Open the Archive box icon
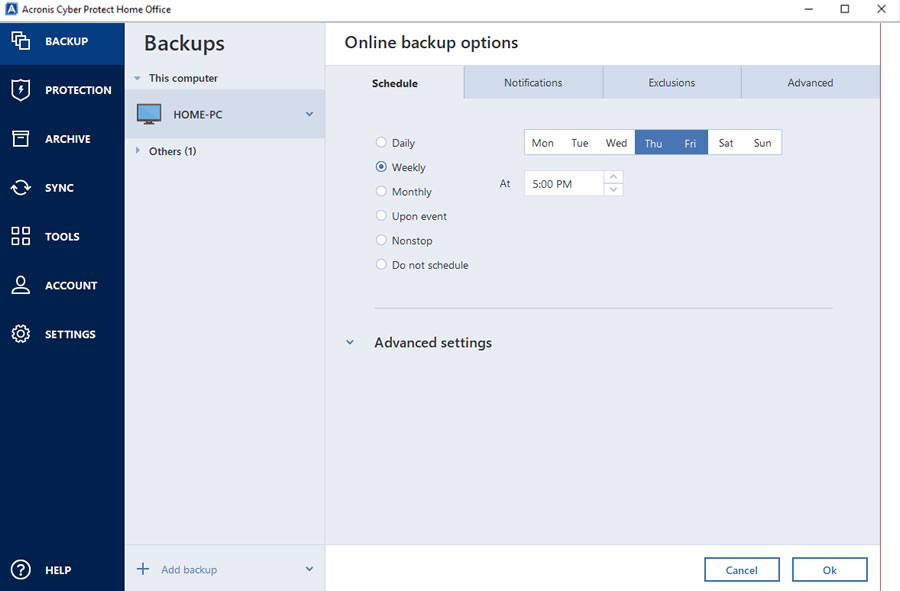The image size is (900, 591). click(21, 138)
